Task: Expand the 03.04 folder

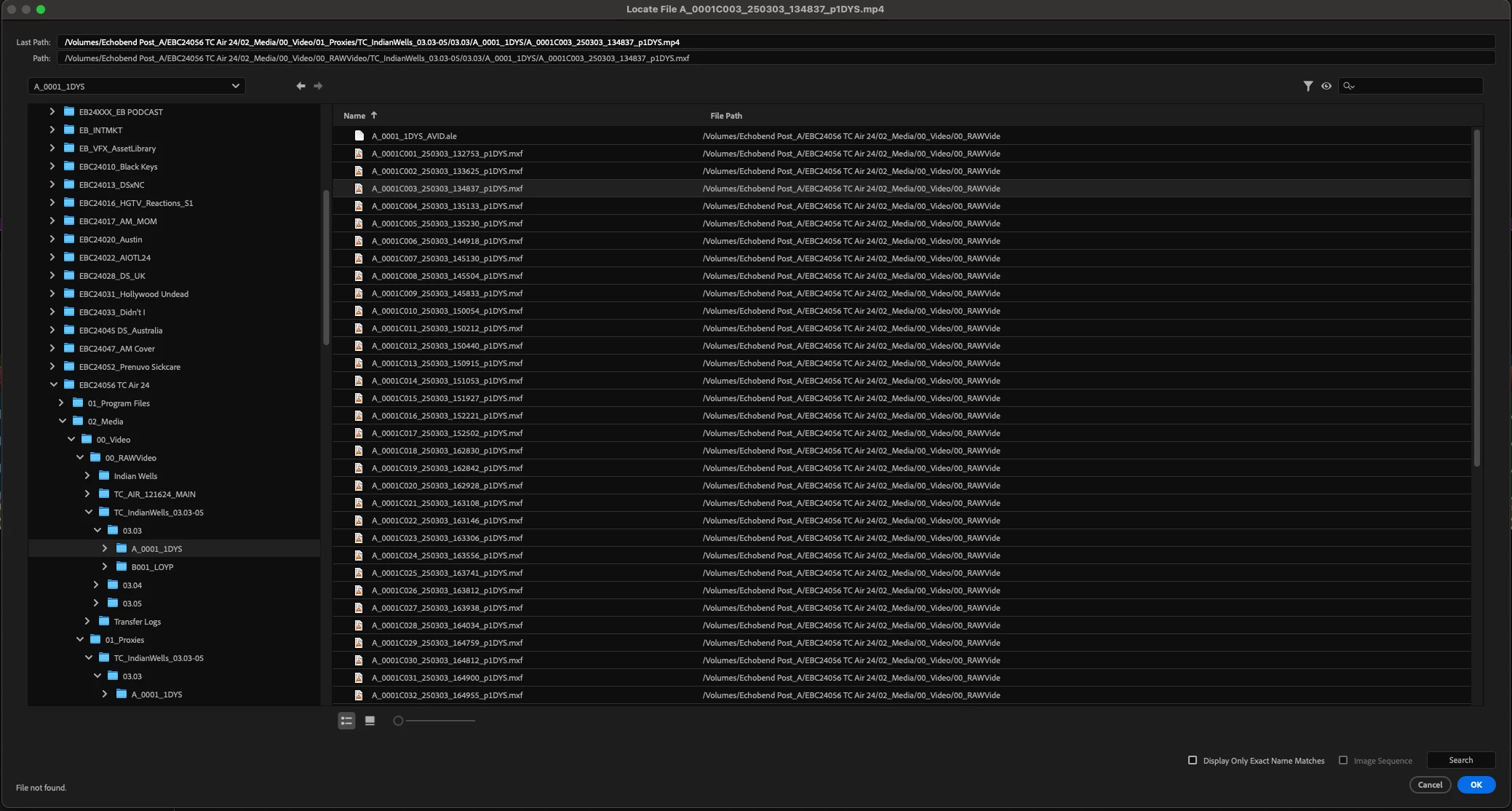Action: tap(96, 585)
